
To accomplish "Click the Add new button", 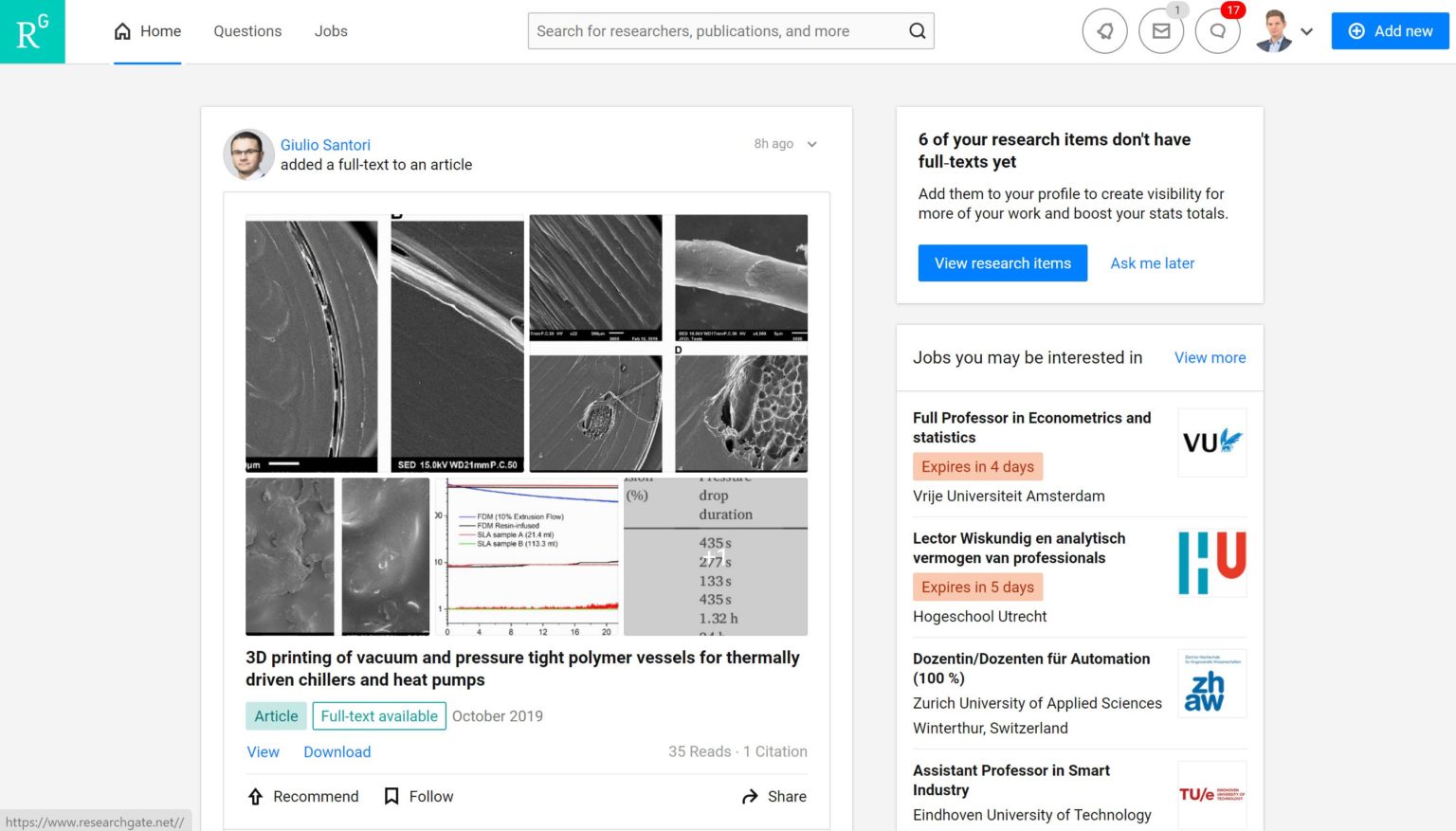I will point(1390,30).
